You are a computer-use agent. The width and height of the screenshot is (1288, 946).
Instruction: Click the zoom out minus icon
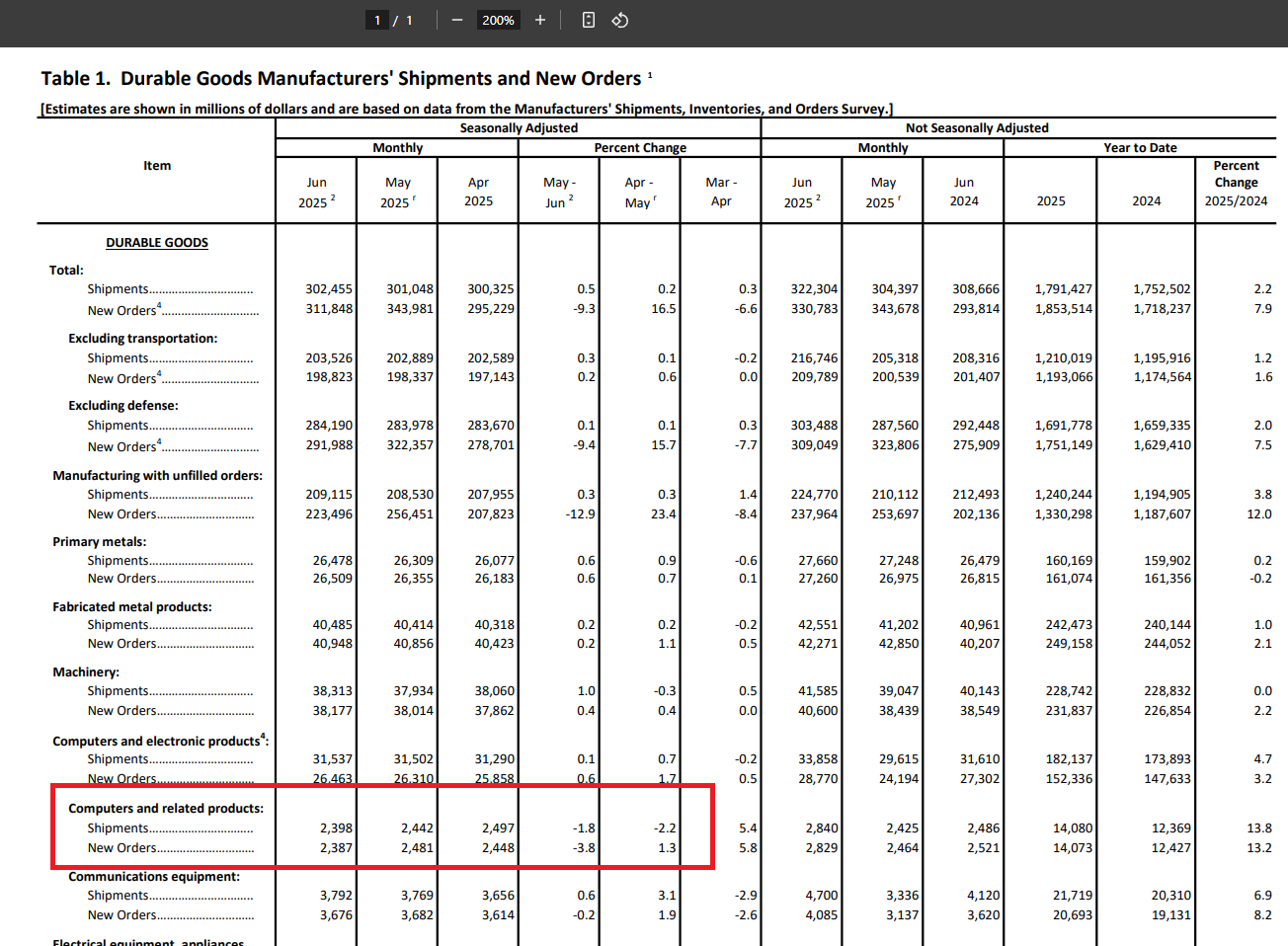pos(457,20)
